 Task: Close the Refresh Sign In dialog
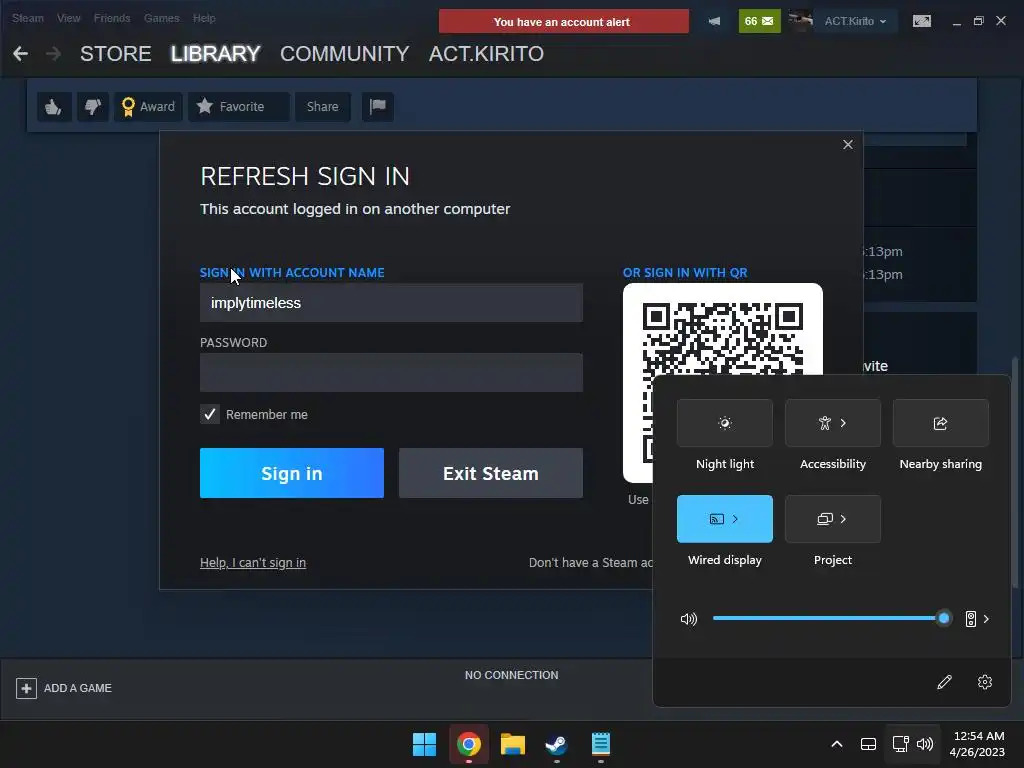(848, 144)
